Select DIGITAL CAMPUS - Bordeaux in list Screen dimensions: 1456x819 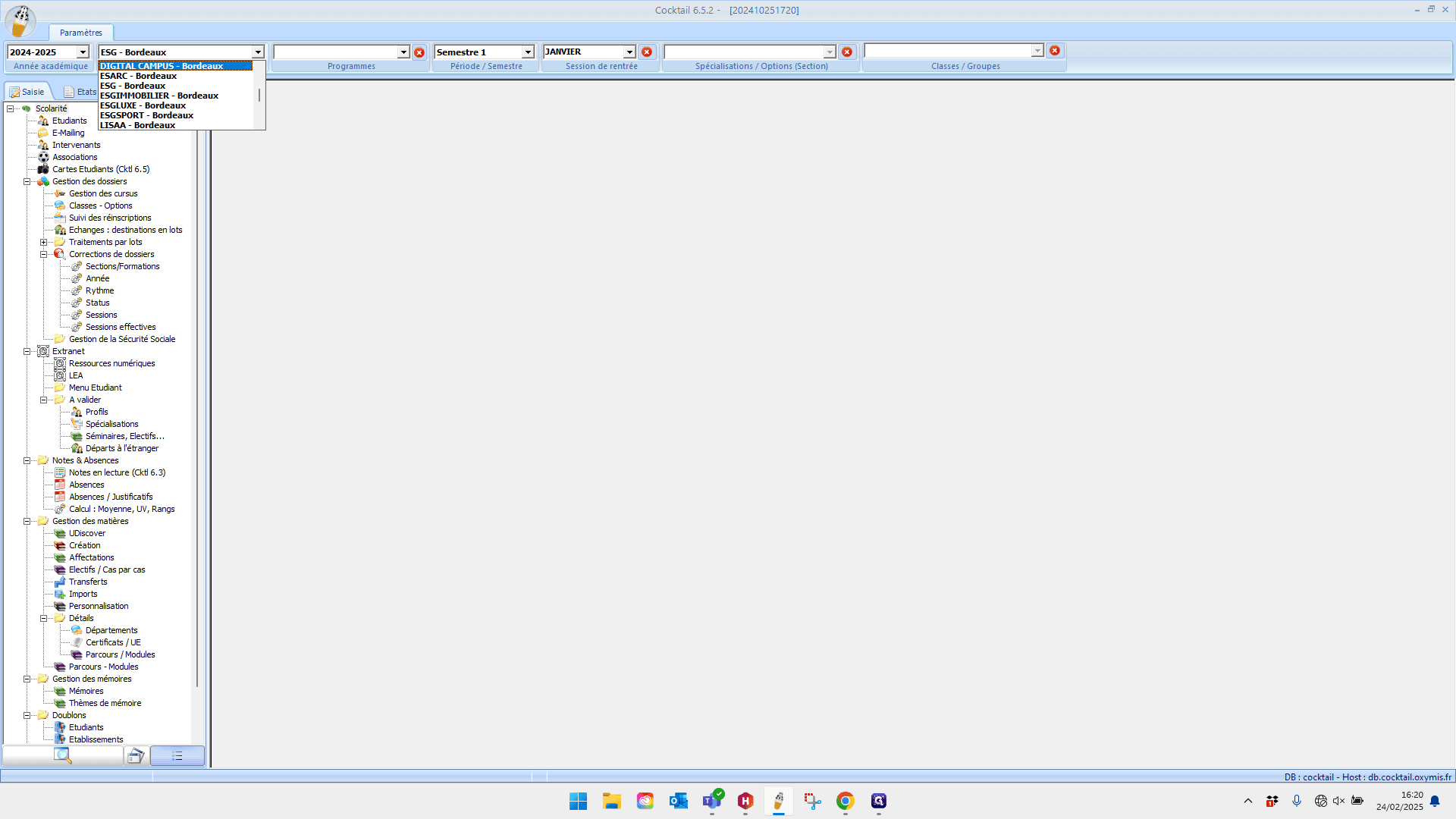pyautogui.click(x=175, y=66)
